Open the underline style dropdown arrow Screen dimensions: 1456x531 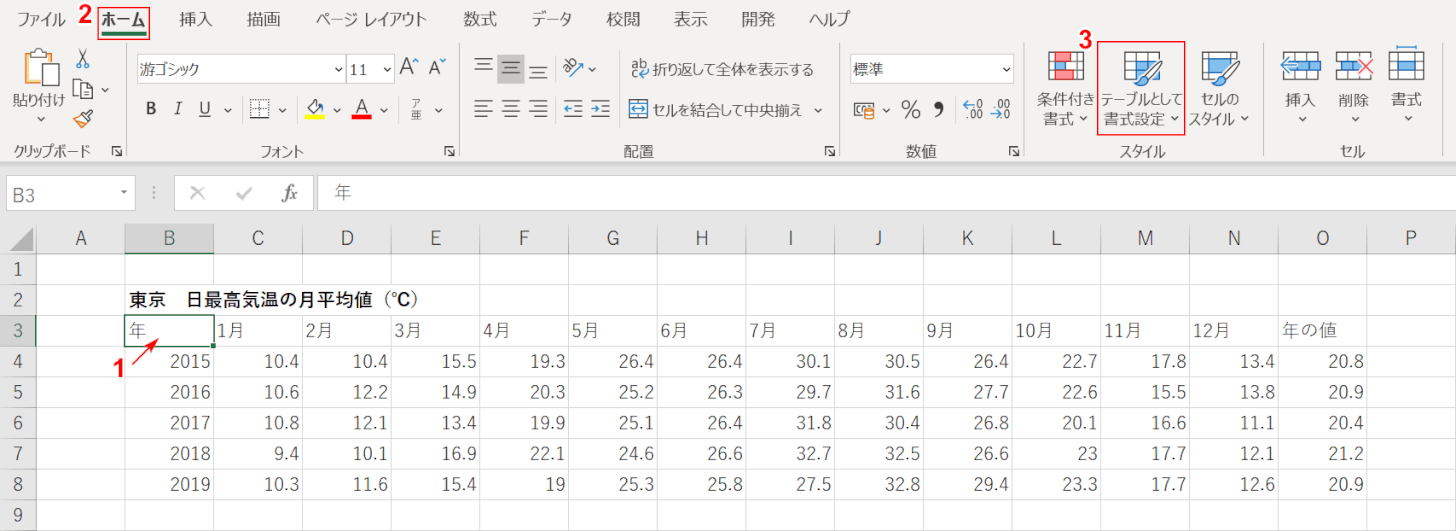click(x=228, y=110)
